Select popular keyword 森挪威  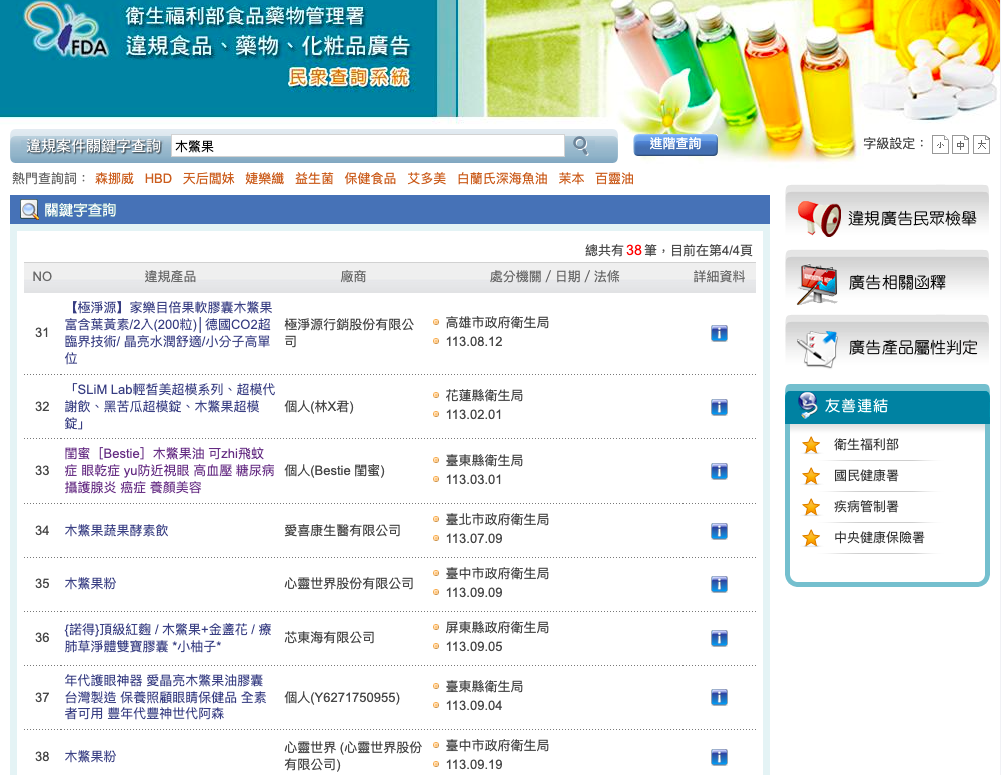click(x=114, y=179)
